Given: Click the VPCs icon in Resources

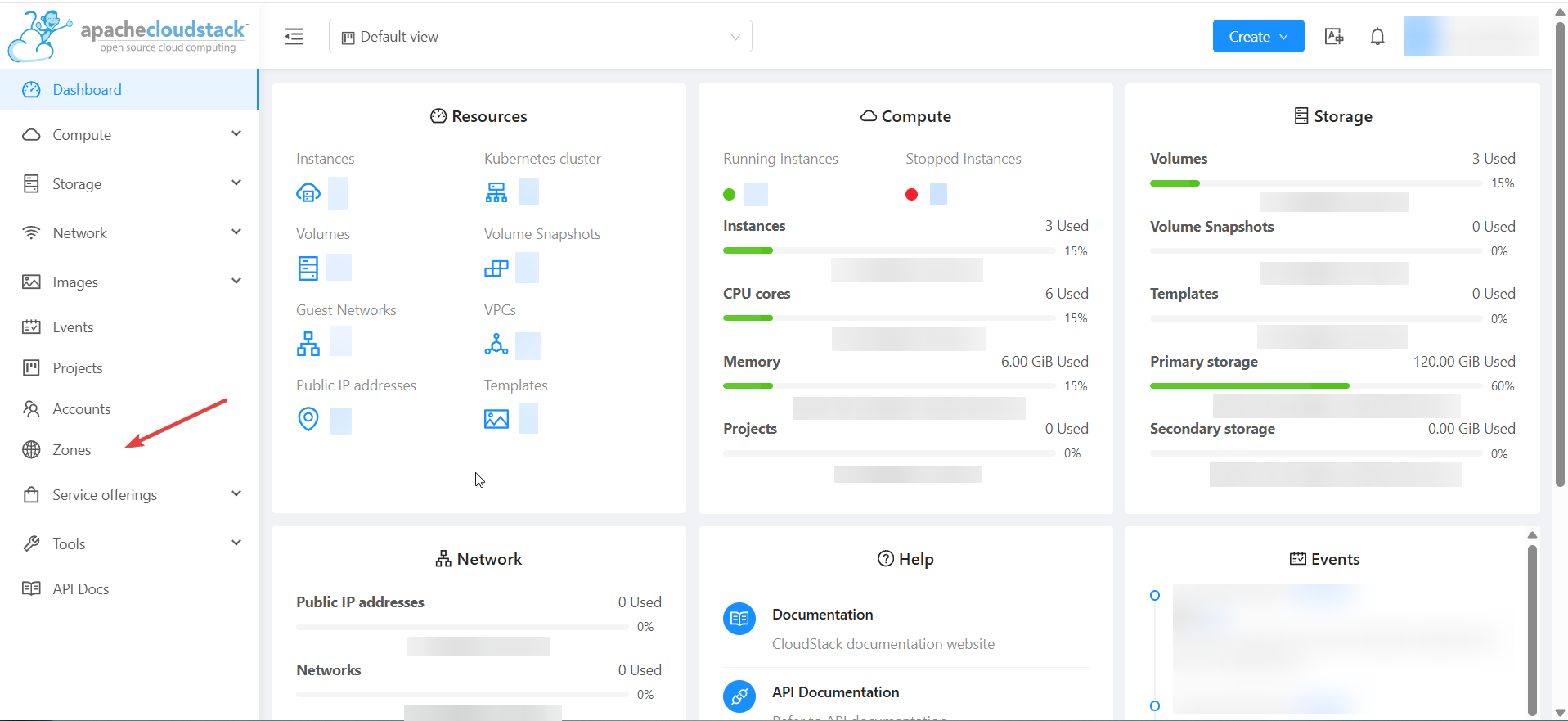Looking at the screenshot, I should pos(496,345).
